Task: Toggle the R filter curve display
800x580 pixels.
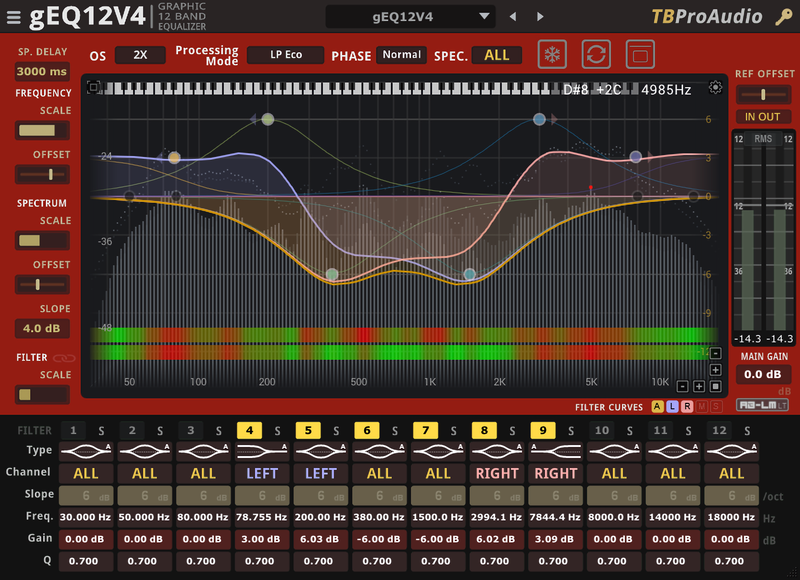Action: coord(687,407)
